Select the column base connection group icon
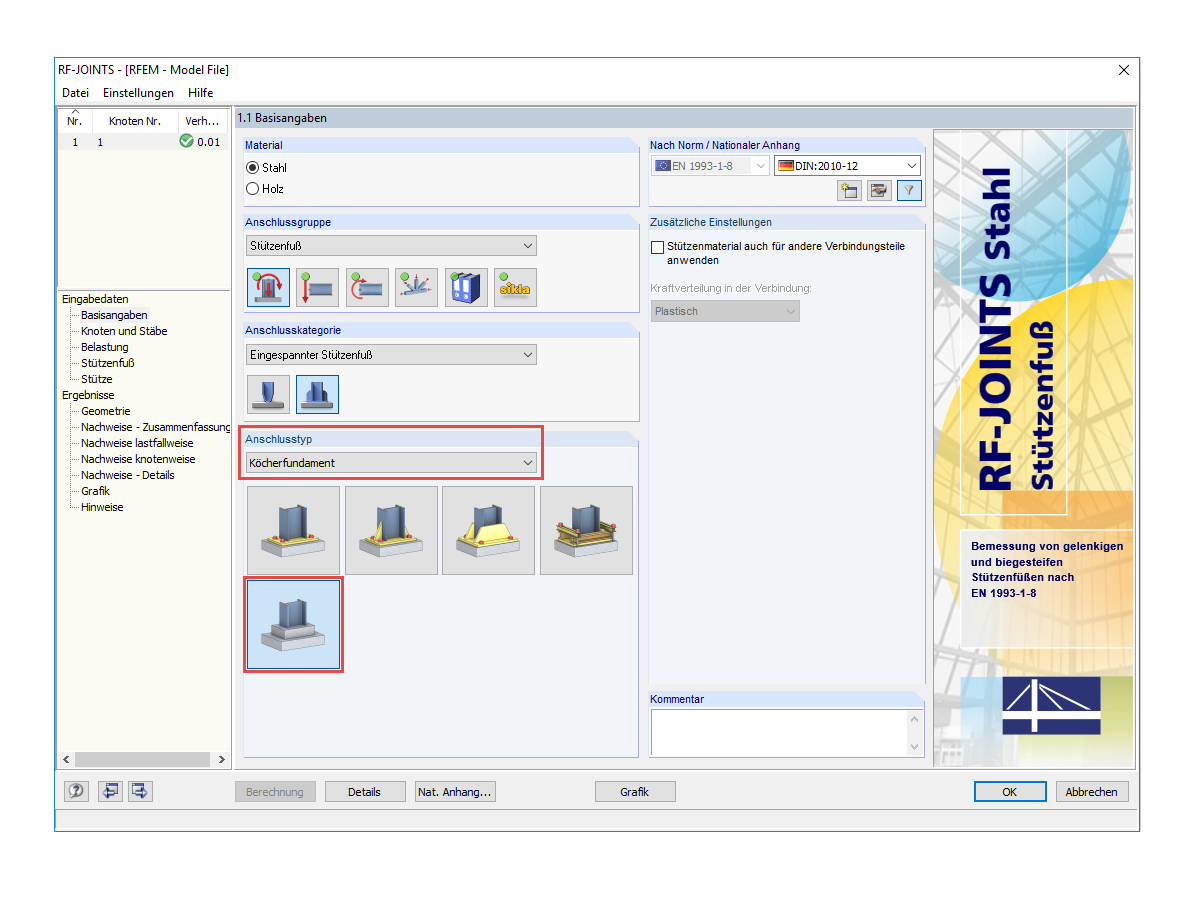 coord(268,288)
